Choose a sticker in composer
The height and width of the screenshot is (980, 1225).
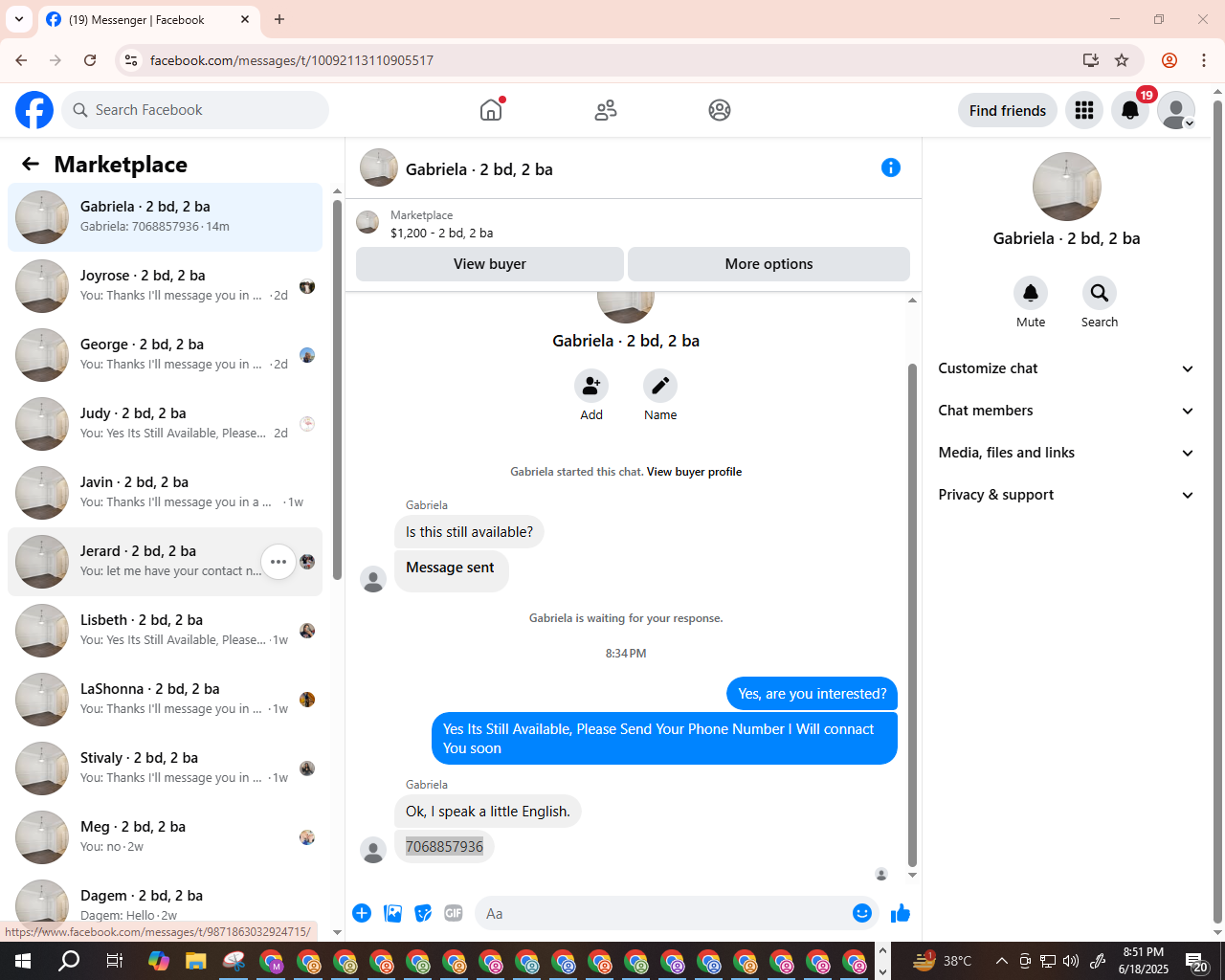coord(423,913)
